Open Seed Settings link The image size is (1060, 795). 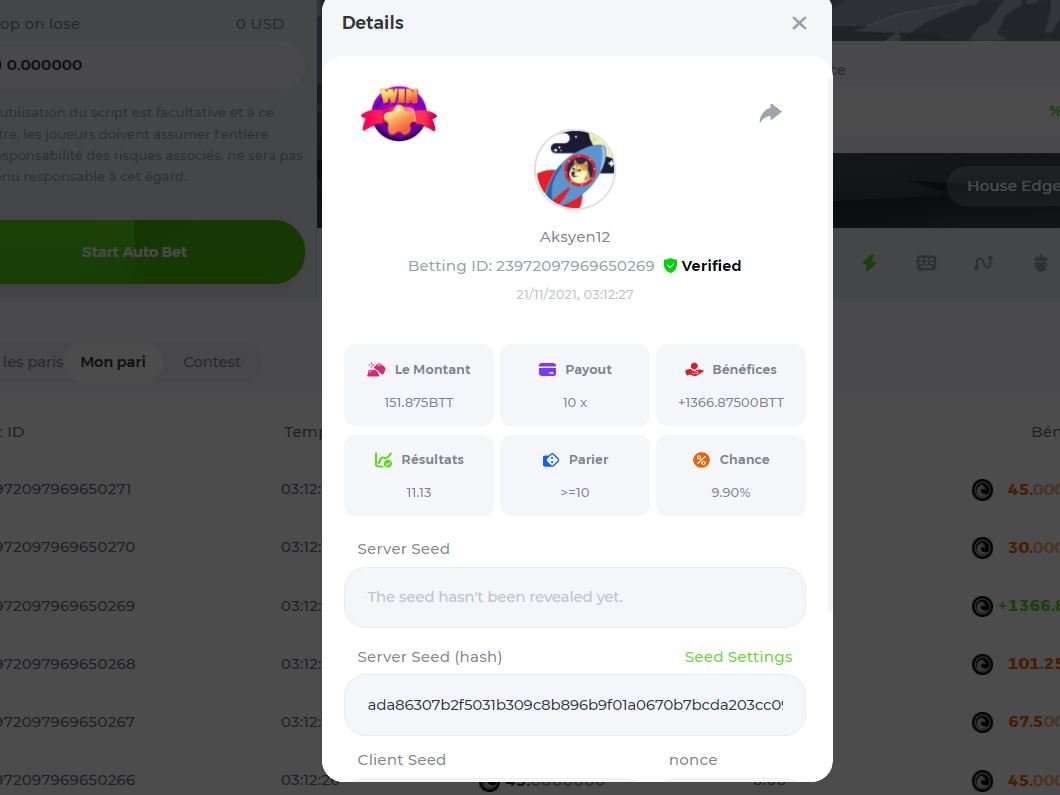(x=738, y=657)
